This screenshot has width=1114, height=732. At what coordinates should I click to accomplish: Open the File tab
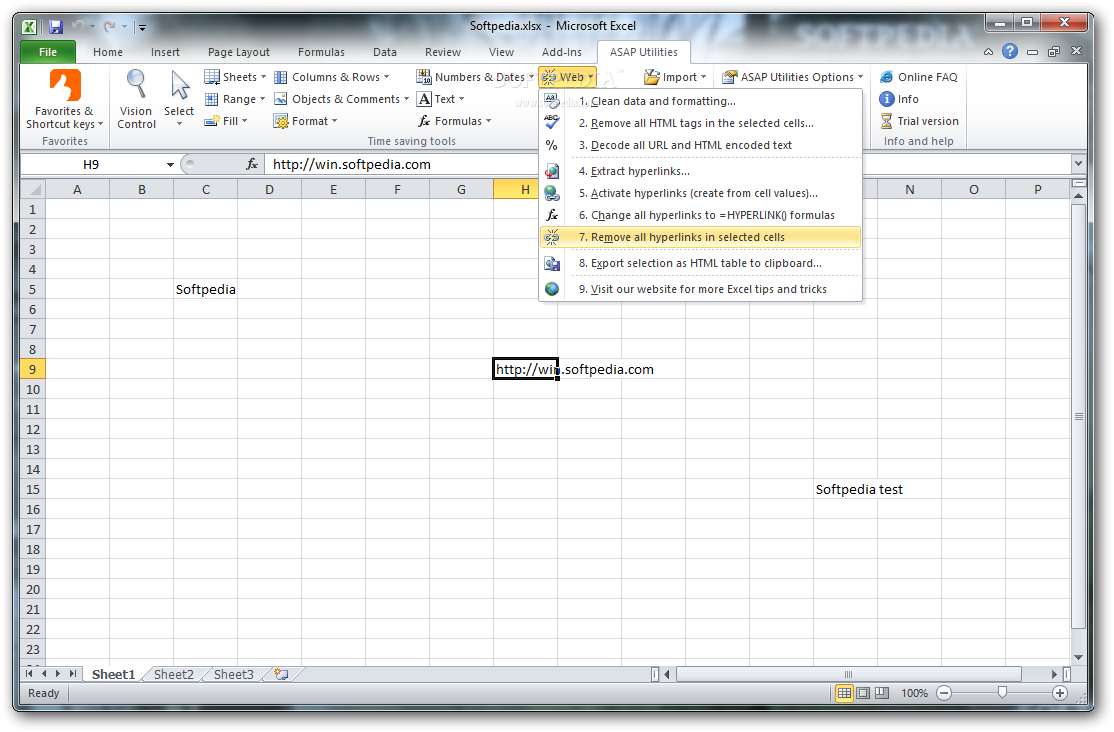48,52
